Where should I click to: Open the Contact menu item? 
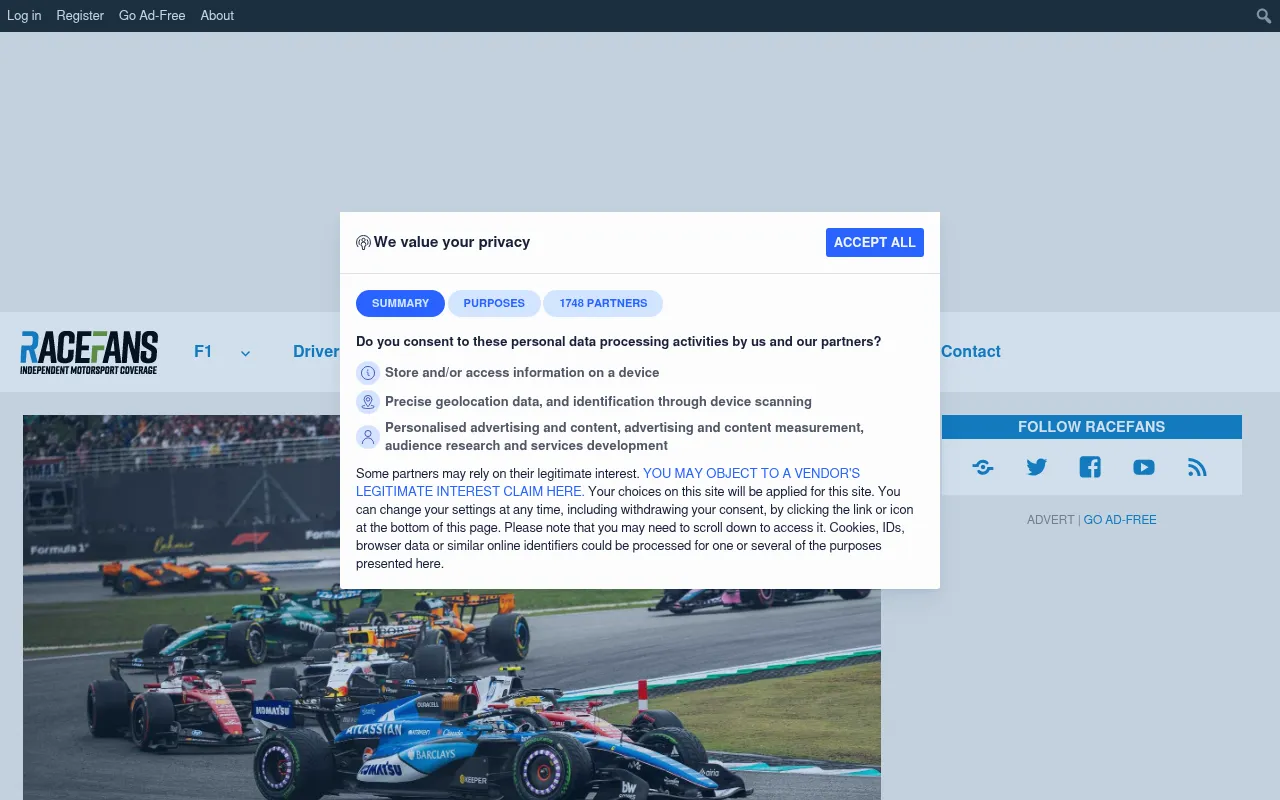click(970, 352)
